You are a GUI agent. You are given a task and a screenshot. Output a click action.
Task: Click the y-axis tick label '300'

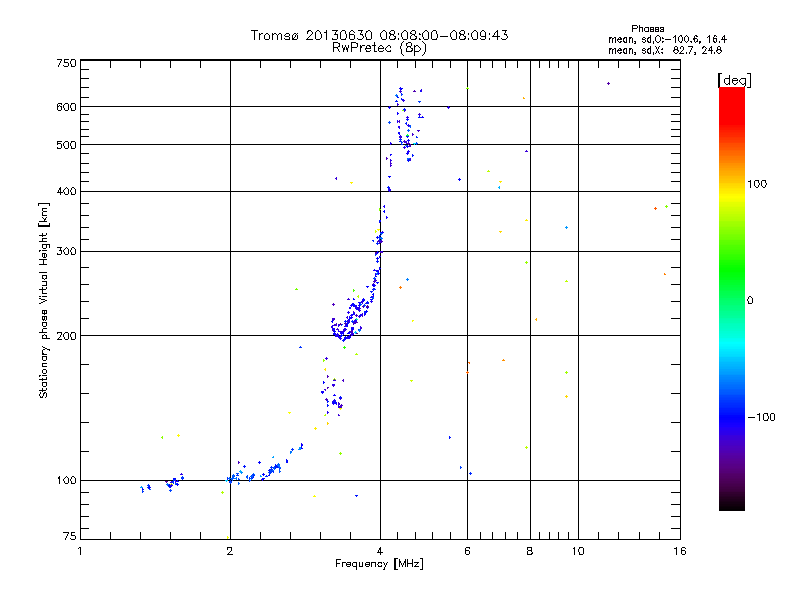point(66,251)
